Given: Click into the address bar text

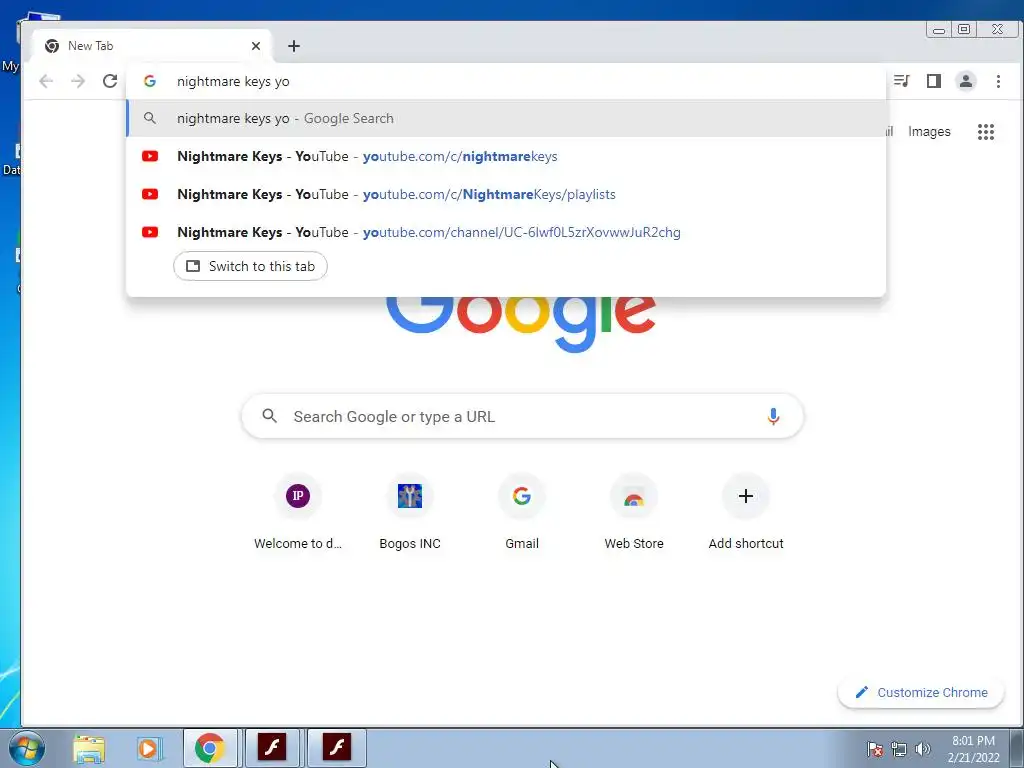Looking at the screenshot, I should pyautogui.click(x=233, y=82).
